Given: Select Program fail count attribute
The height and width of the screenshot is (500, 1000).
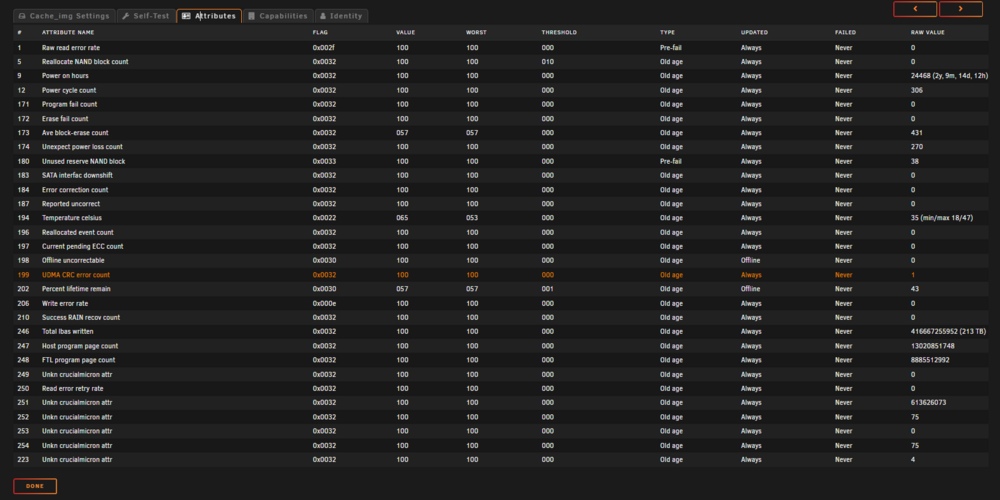Looking at the screenshot, I should coord(501,105).
